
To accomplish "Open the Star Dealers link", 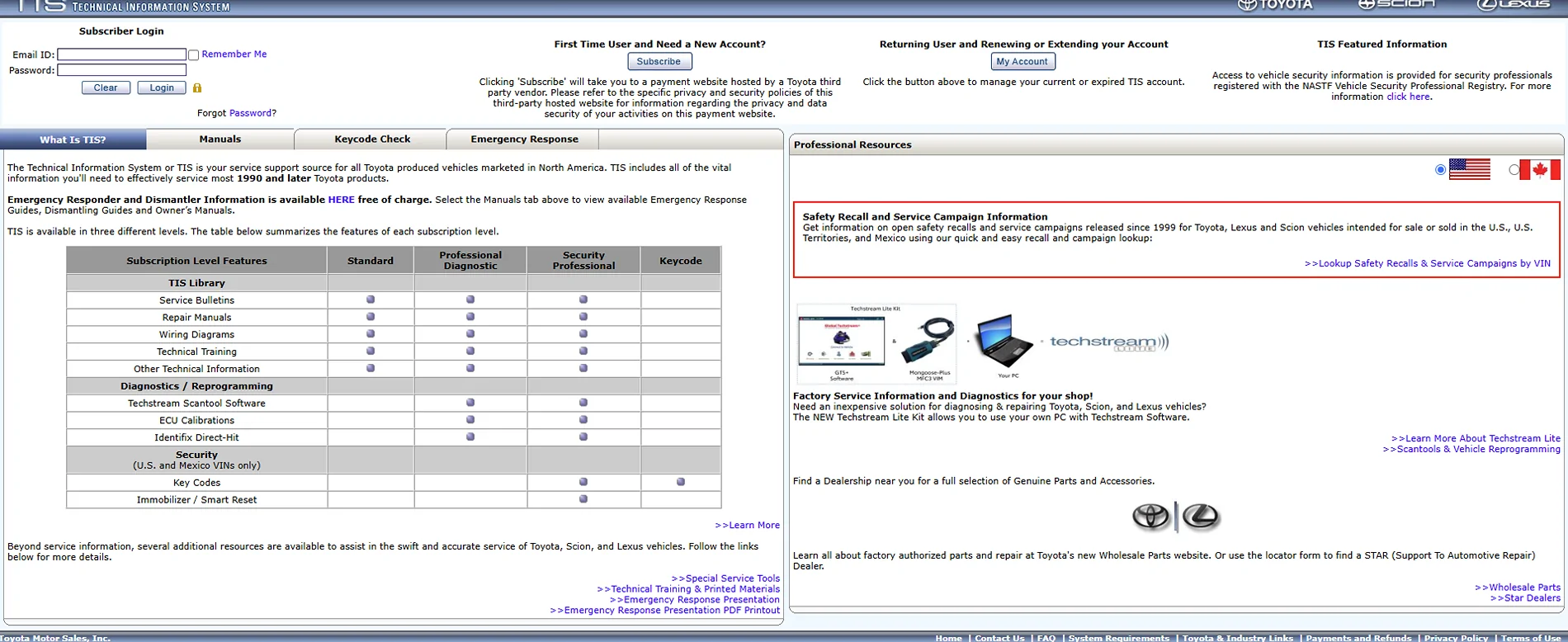I will click(1525, 598).
